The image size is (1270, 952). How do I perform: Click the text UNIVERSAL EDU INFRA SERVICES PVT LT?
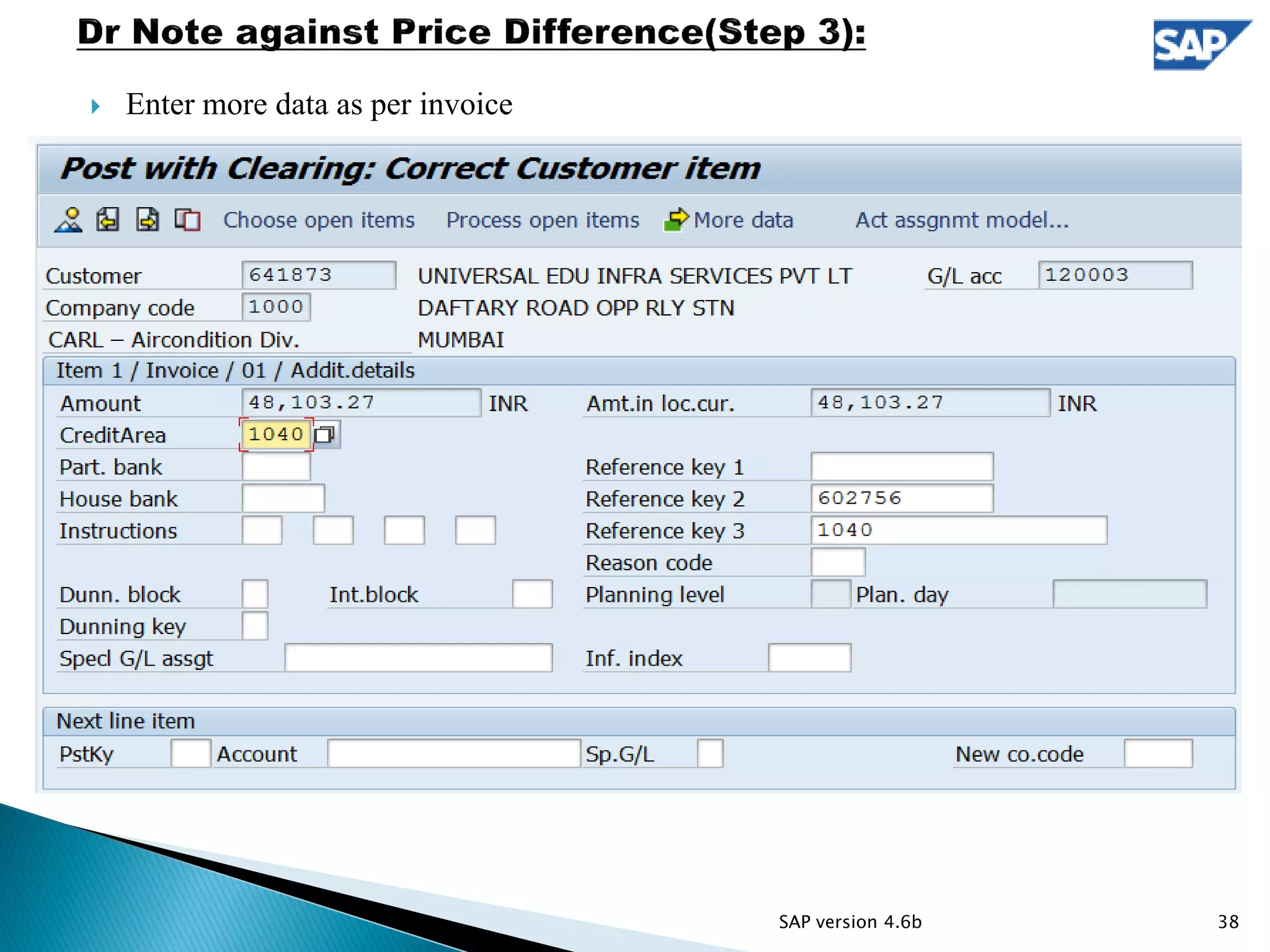[635, 276]
